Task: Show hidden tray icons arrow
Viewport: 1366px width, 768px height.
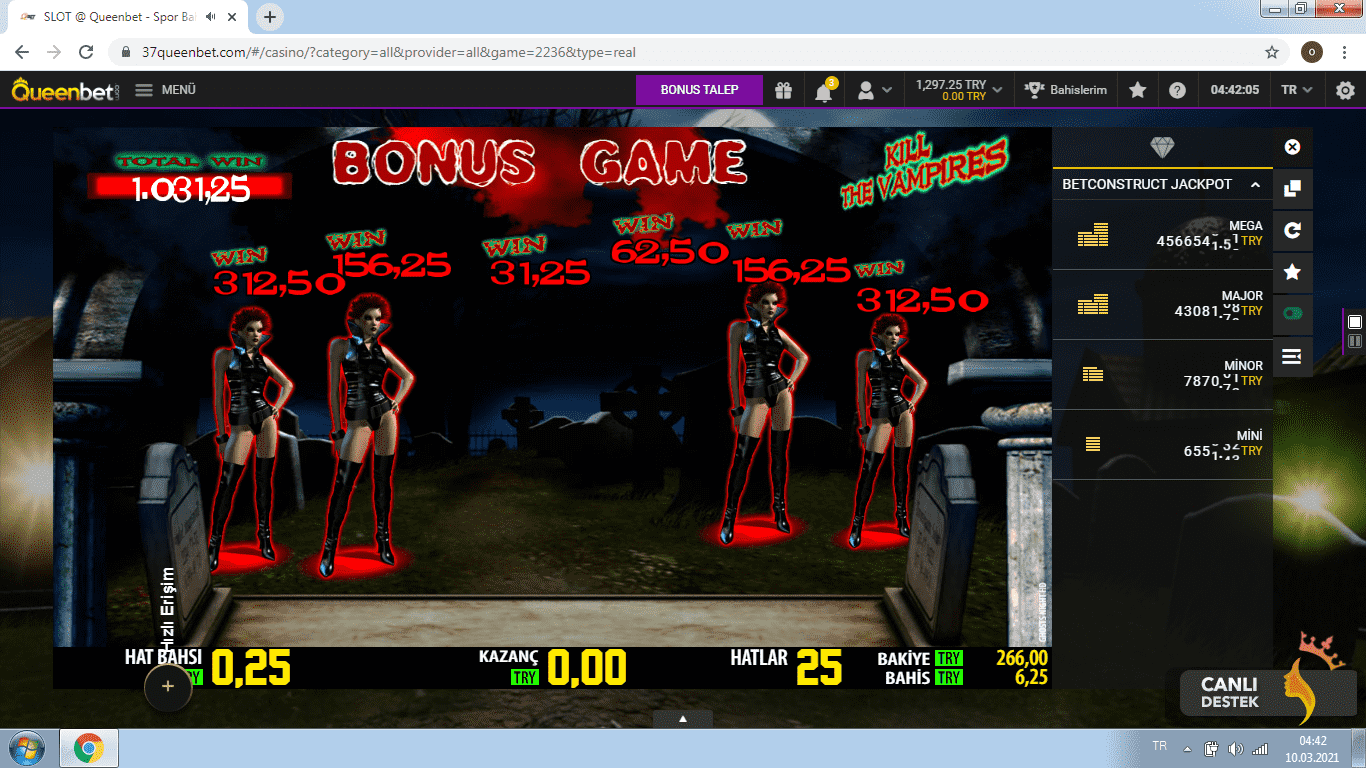Action: click(x=1187, y=748)
